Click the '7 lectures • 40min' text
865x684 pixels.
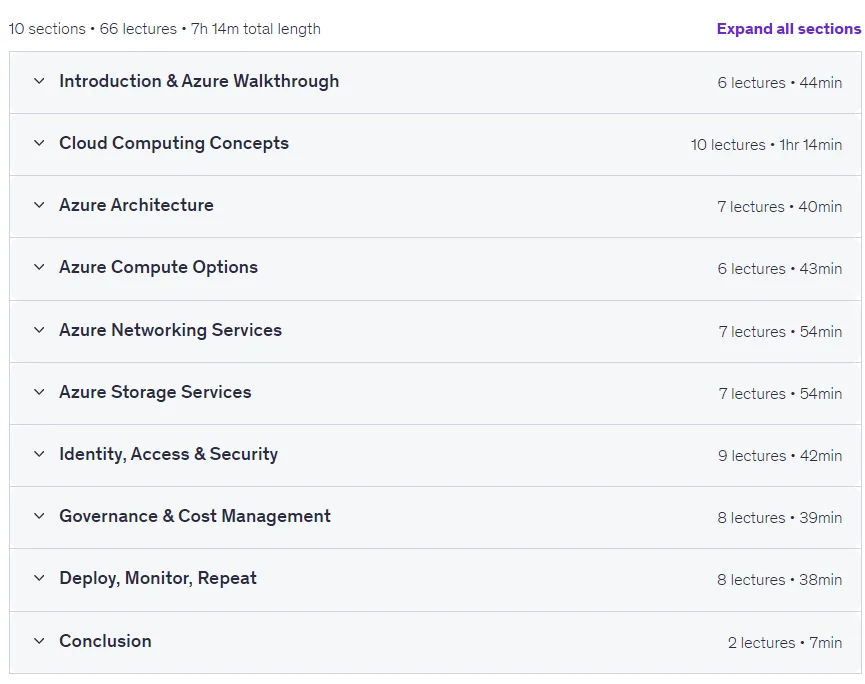[779, 207]
